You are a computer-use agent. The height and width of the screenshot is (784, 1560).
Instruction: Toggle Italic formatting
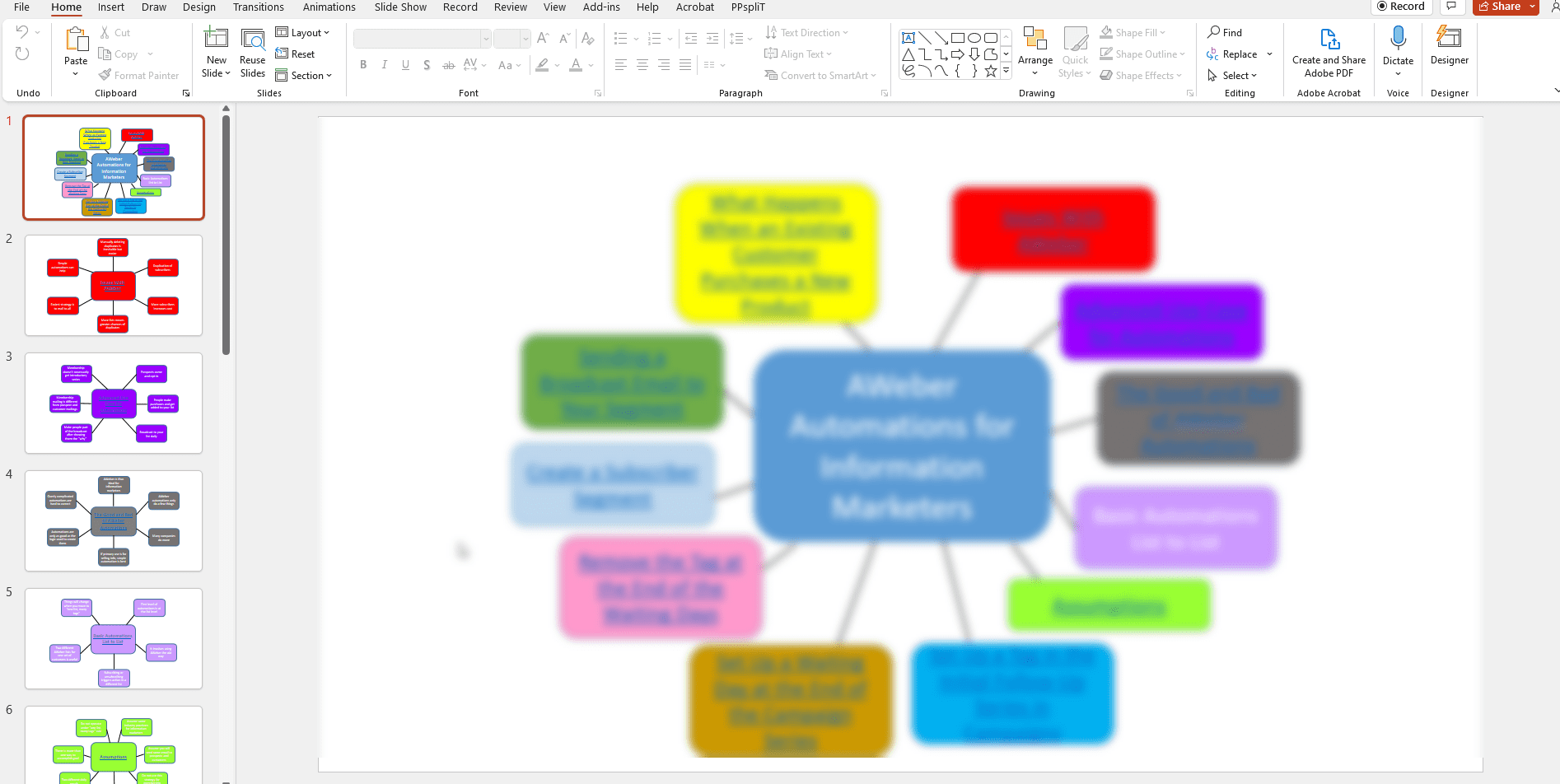coord(384,65)
